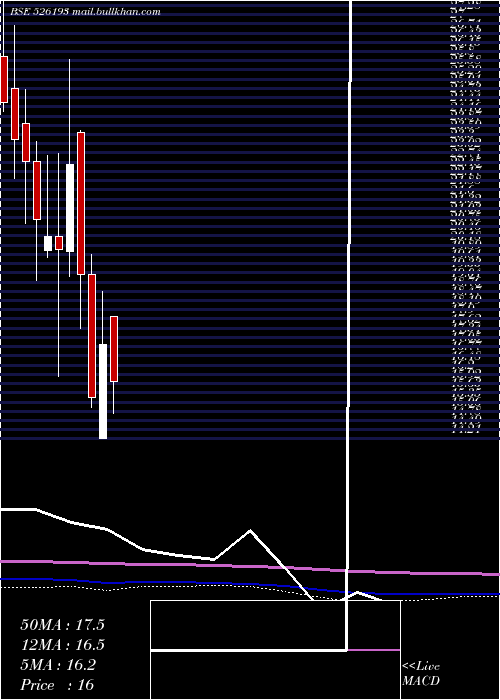Click the BSE 526198 mail.bullkhan.com title text
Screen dimensions: 500x700
85,12
